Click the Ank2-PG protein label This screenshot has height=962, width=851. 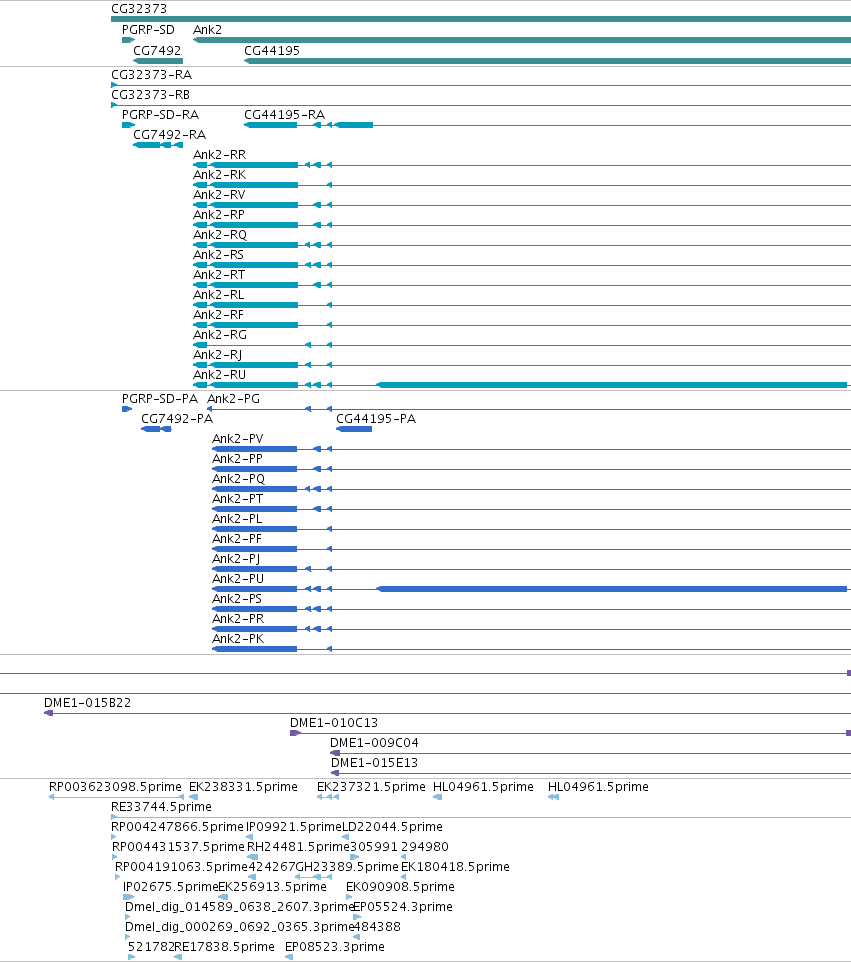click(x=233, y=399)
